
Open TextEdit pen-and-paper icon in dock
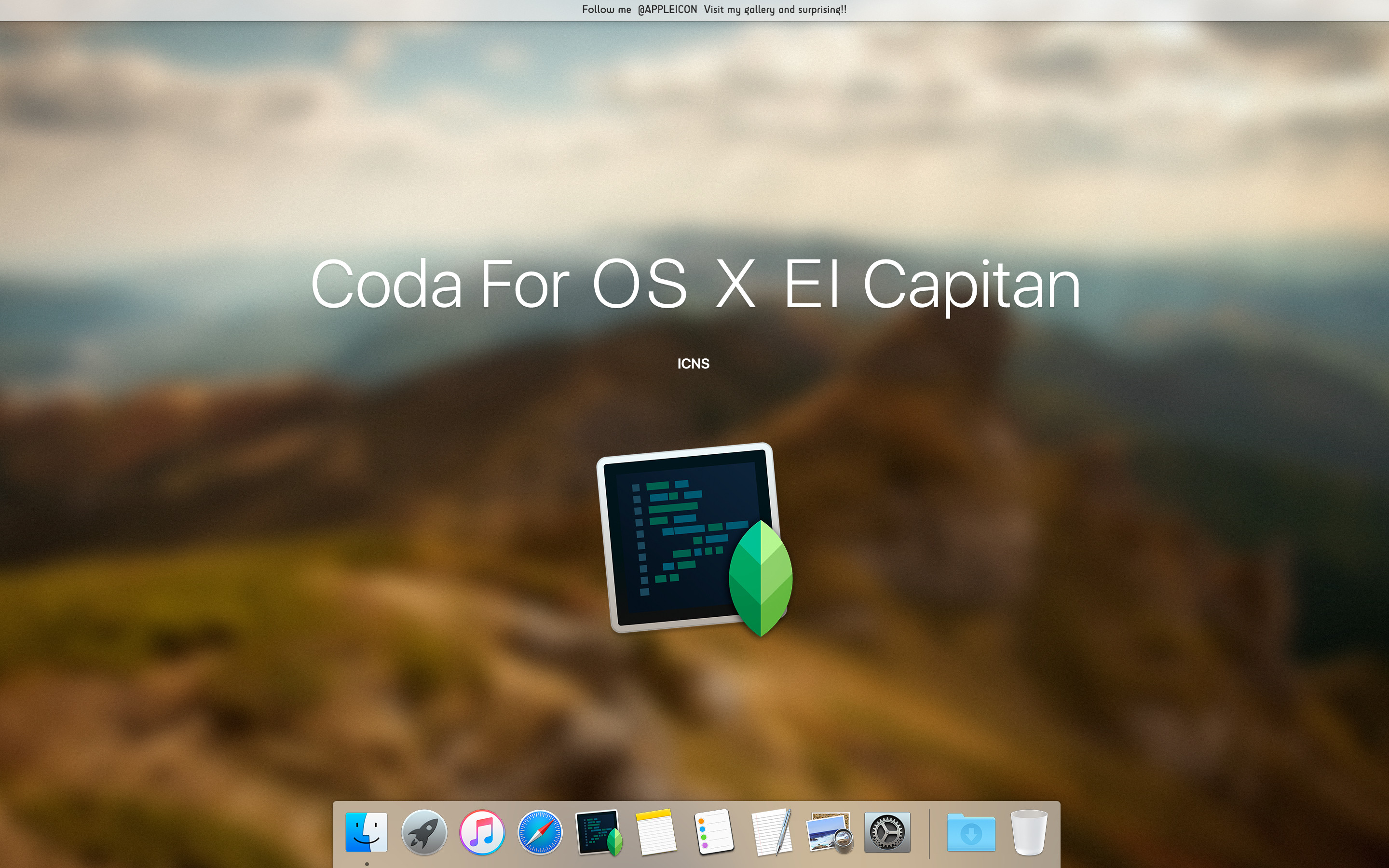coord(772,832)
